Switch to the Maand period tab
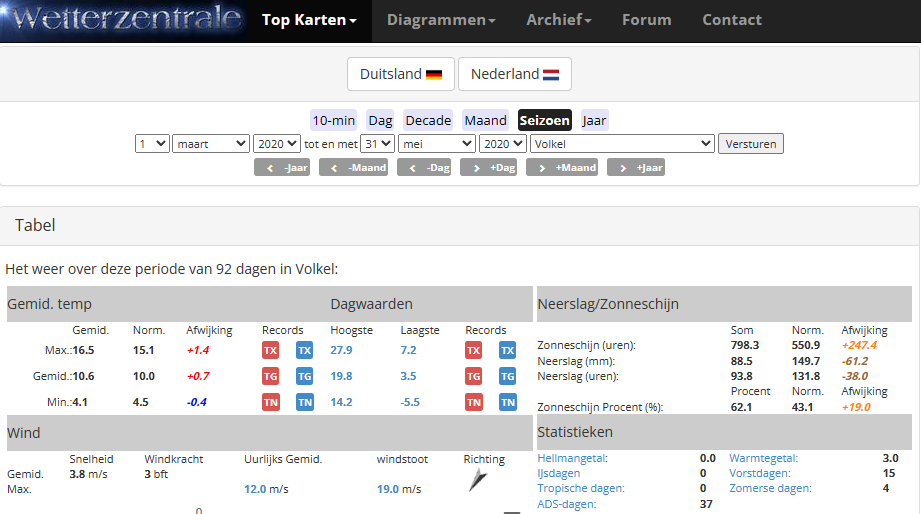 click(x=485, y=120)
